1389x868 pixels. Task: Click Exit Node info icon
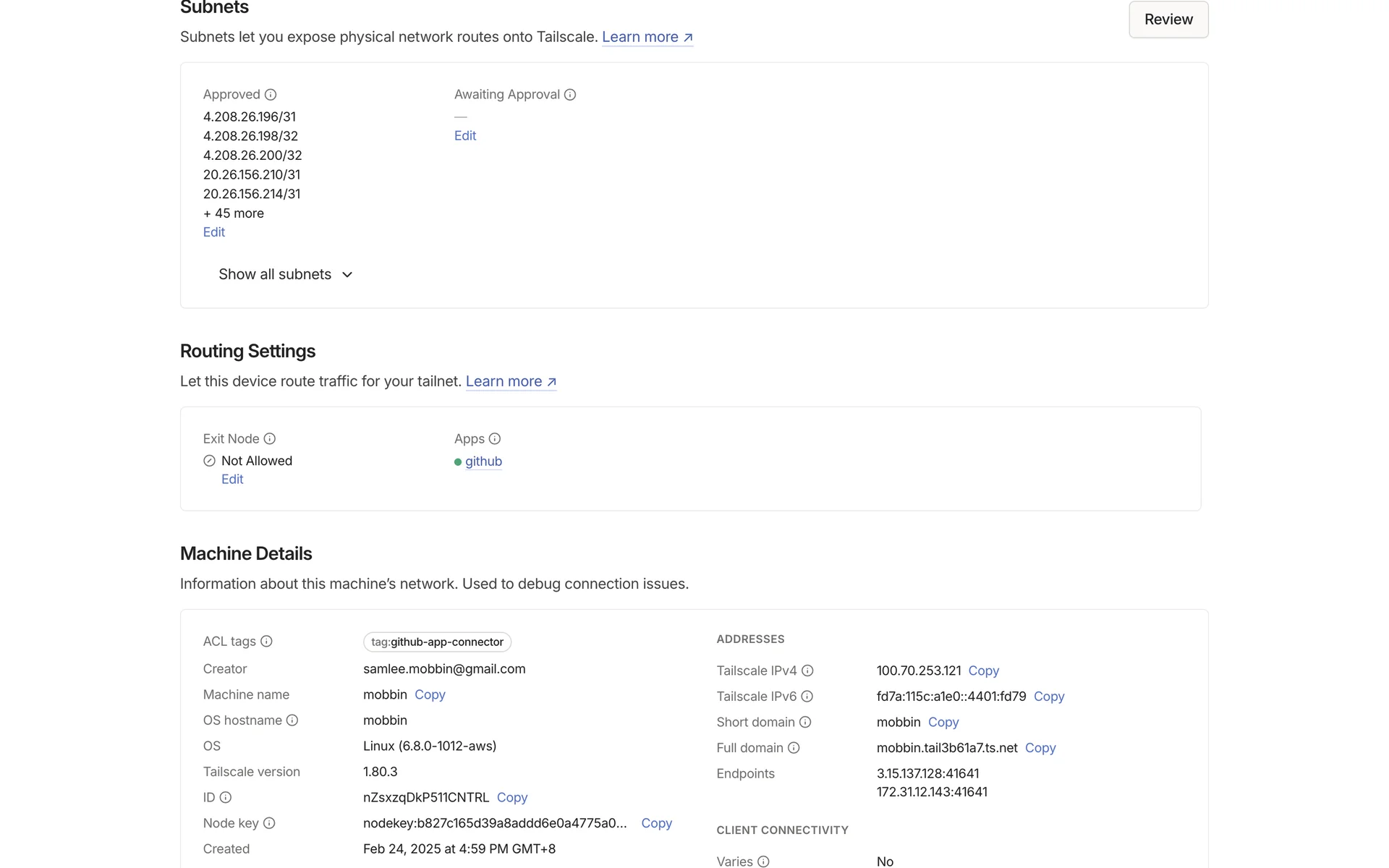pyautogui.click(x=270, y=439)
